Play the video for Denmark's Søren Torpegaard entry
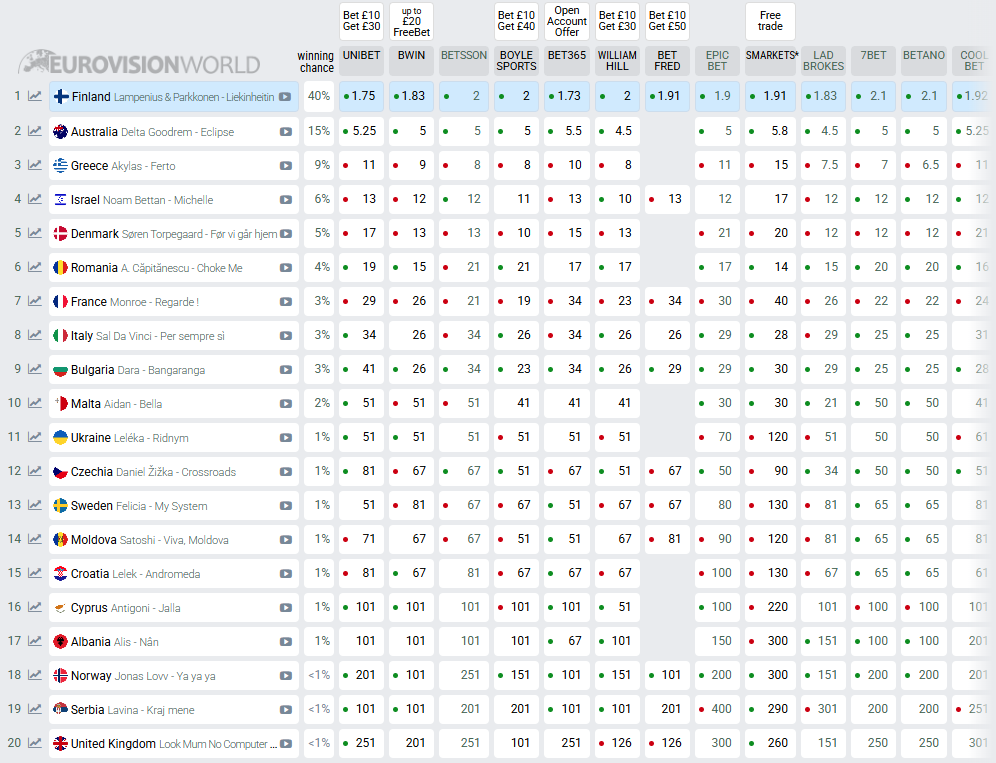This screenshot has height=763, width=996. [286, 234]
